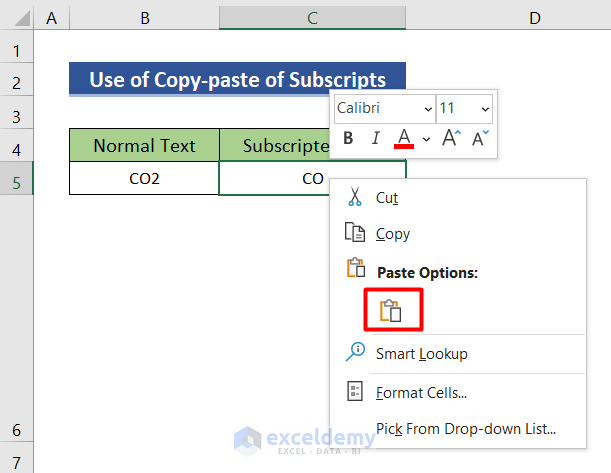Viewport: 611px width, 473px height.
Task: Open the font size 11 dropdown
Action: [x=486, y=108]
